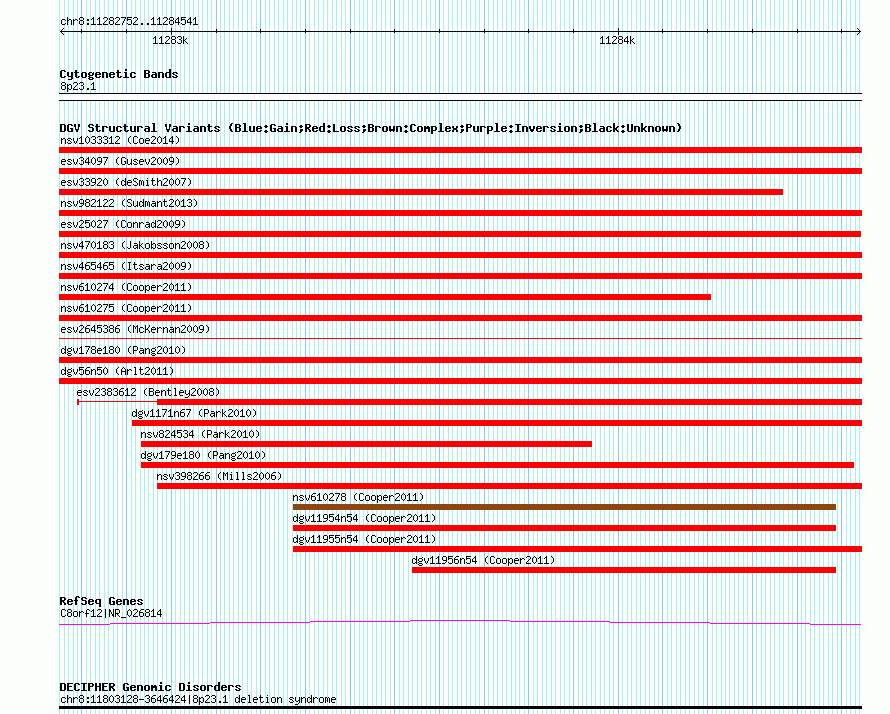Click the red loss bar under nsv824534

pyautogui.click(x=366, y=444)
